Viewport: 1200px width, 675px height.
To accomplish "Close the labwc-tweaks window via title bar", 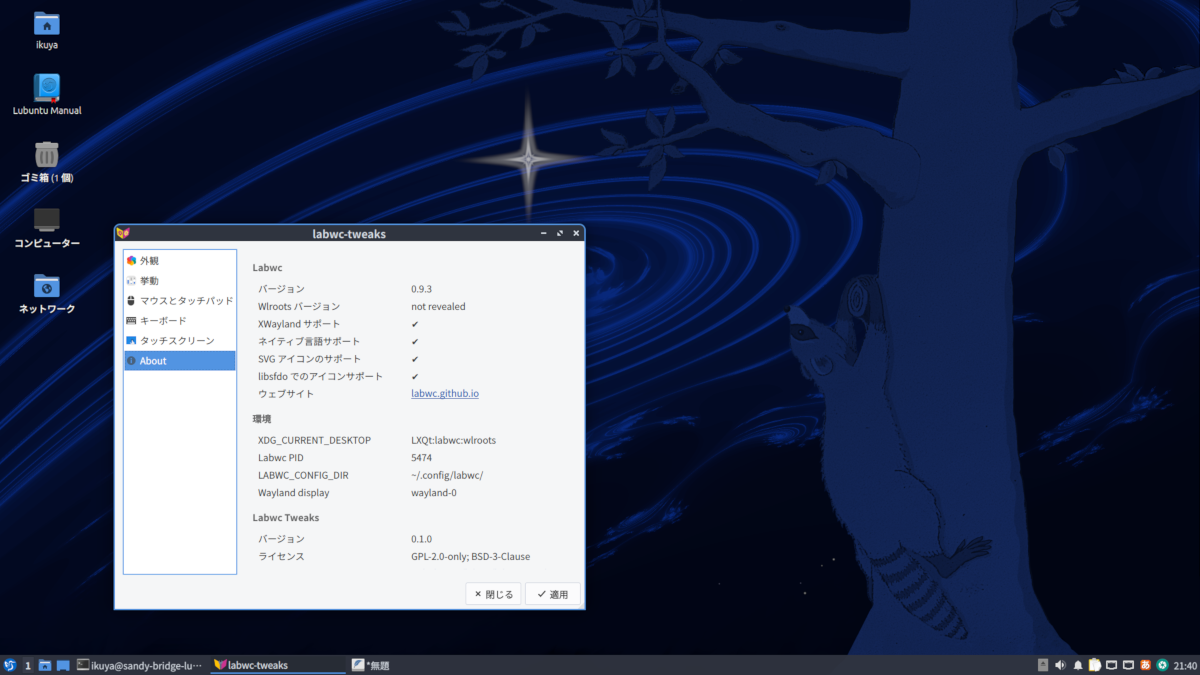I will tap(575, 233).
